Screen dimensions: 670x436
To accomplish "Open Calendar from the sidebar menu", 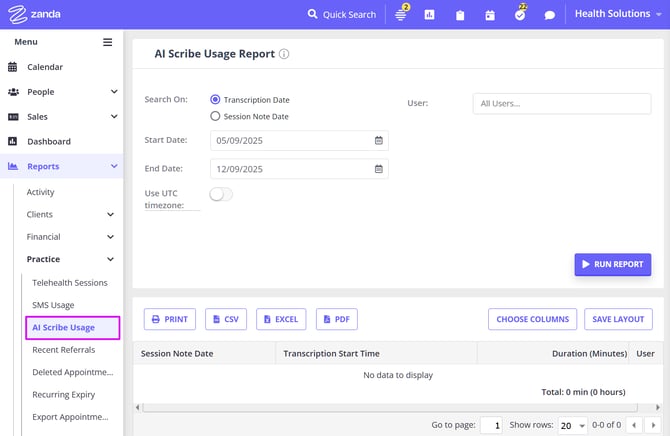I will tap(45, 67).
